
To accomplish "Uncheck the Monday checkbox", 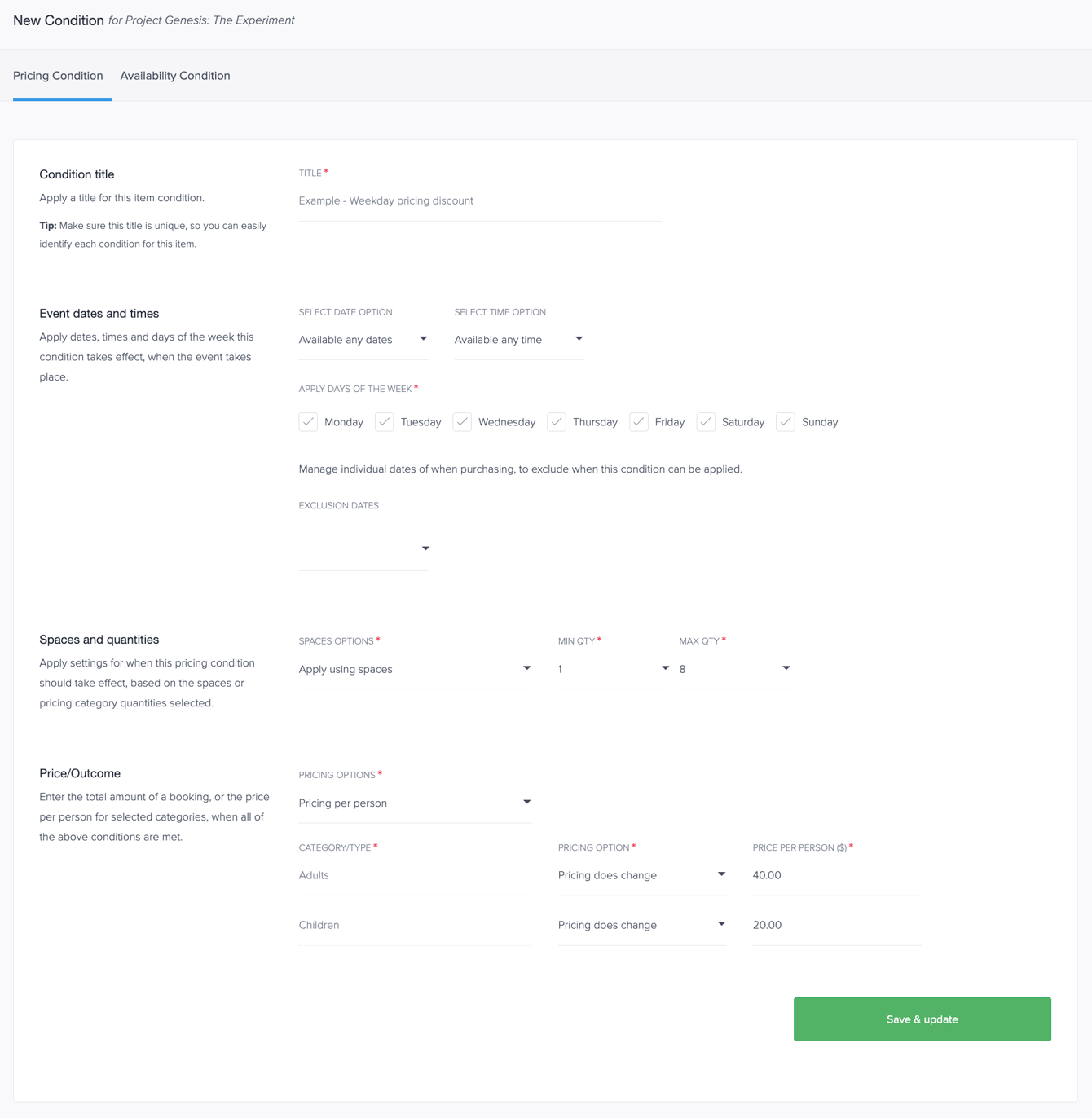I will (x=308, y=421).
